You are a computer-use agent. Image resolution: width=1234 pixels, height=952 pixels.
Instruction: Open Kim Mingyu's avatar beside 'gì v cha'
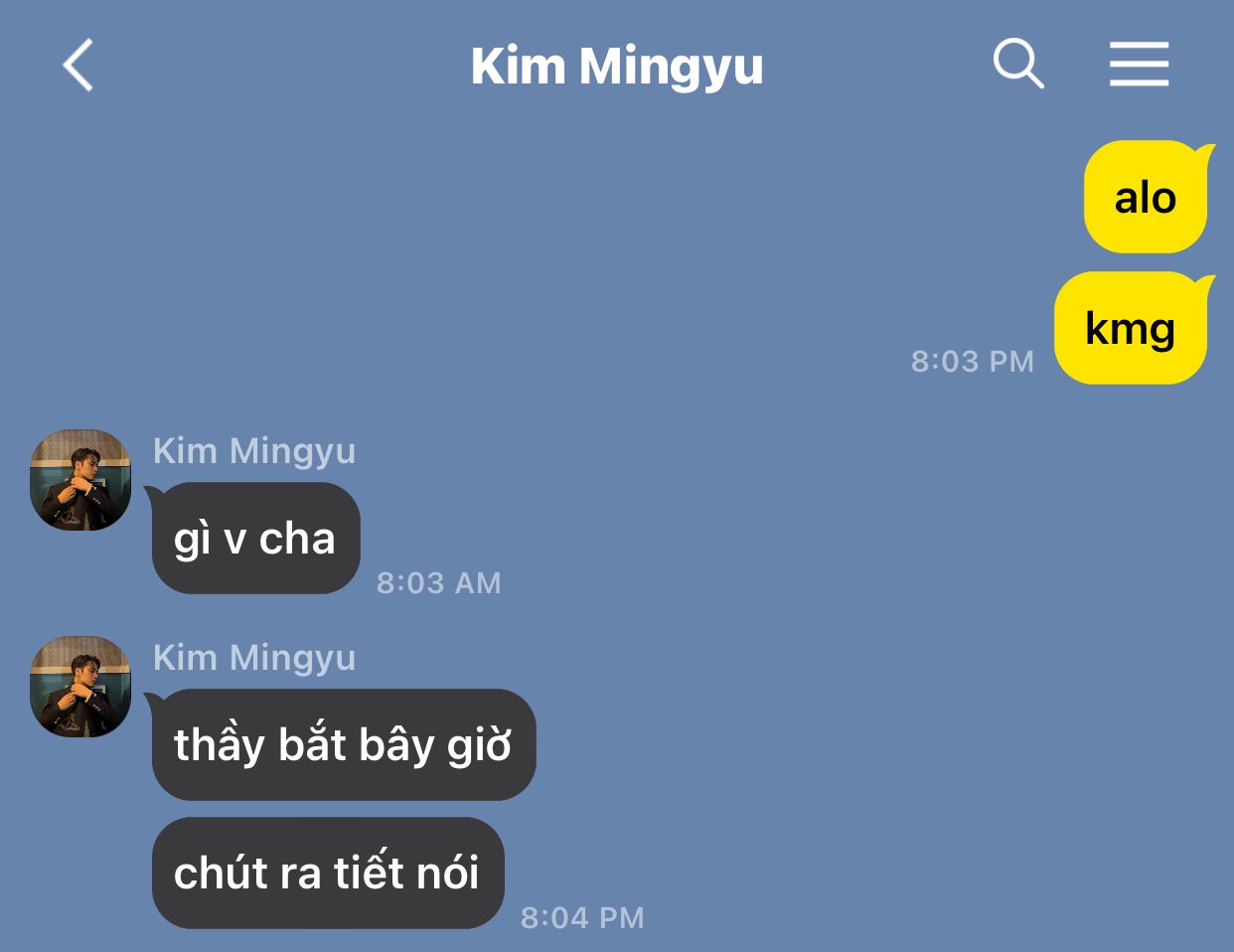(x=80, y=480)
